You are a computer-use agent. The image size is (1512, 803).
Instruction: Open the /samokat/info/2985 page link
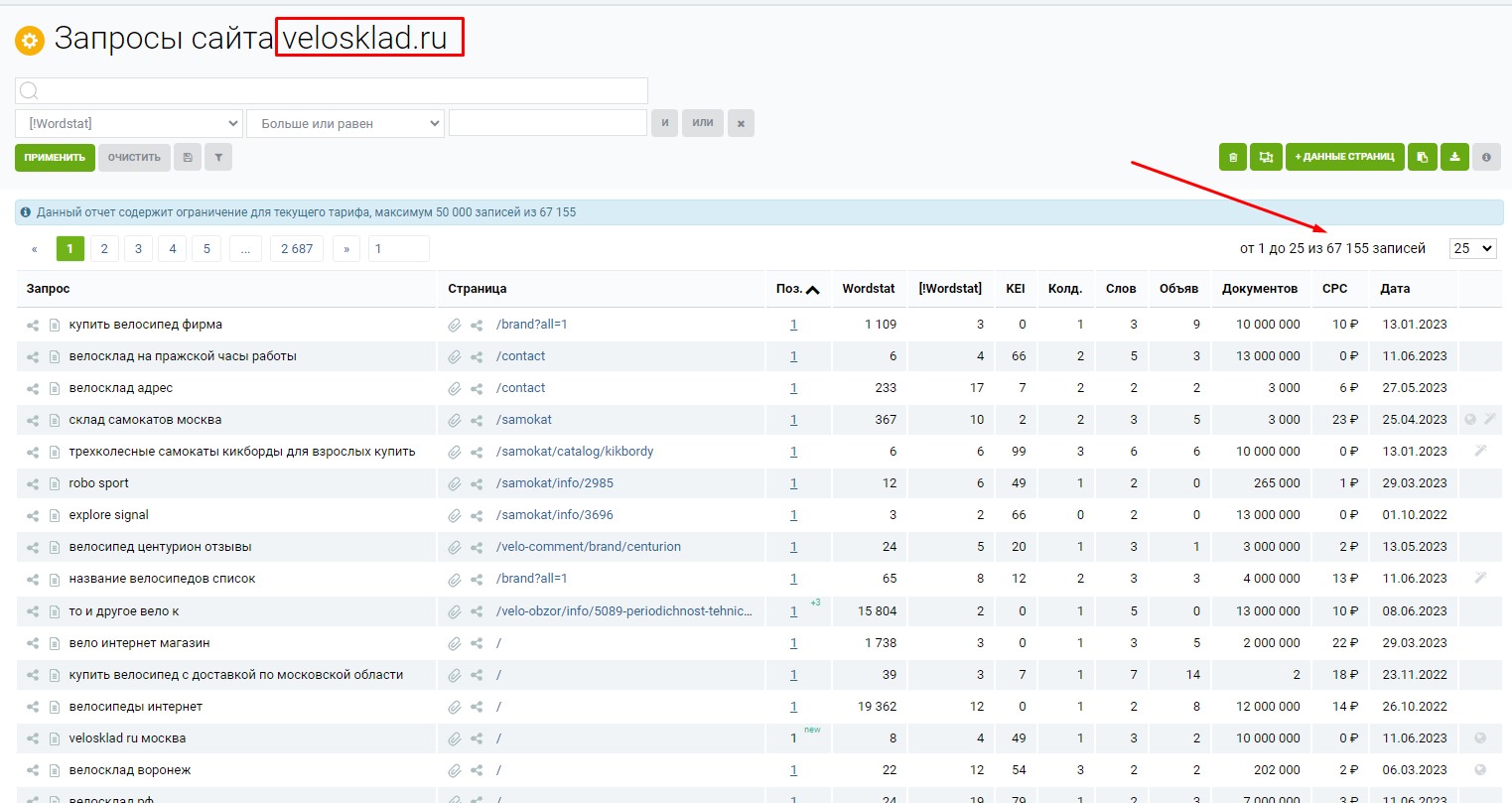[555, 483]
